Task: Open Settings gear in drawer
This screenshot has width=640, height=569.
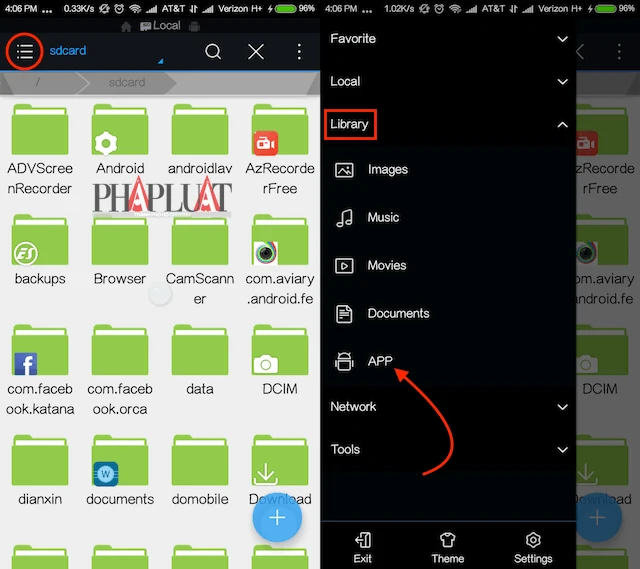Action: pos(533,546)
